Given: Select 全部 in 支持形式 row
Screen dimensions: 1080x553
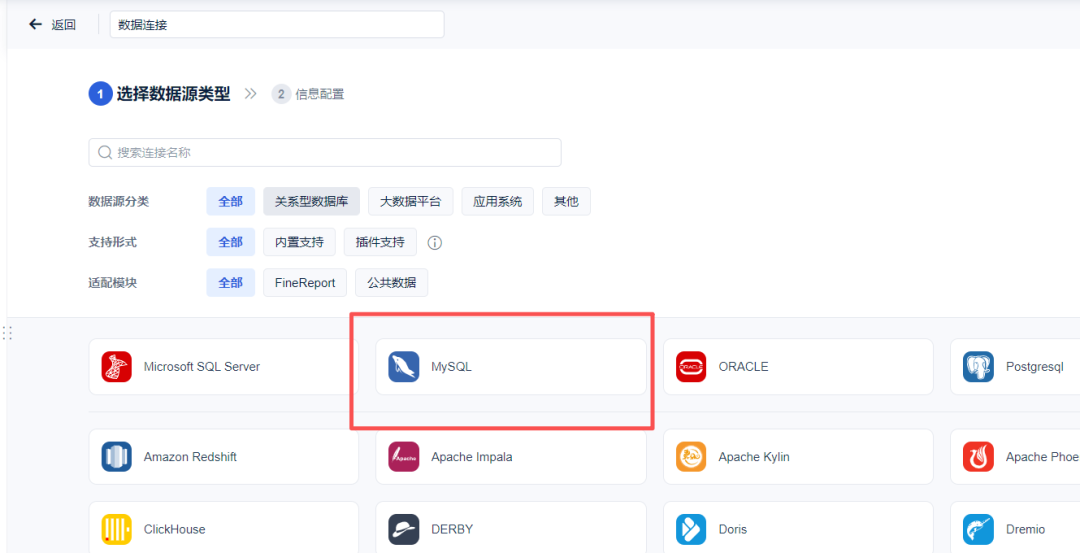Looking at the screenshot, I should point(231,242).
